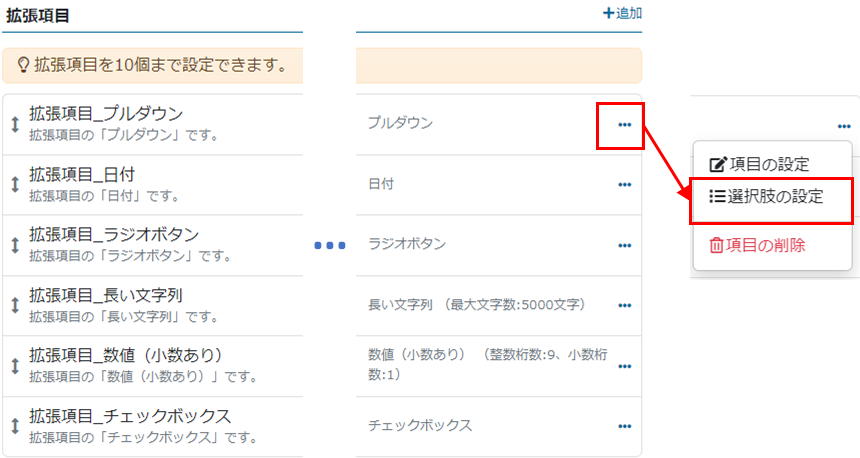Screen dimensions: 860x458
Task: Click the type label プルダウン in the right column
Action: [x=400, y=123]
